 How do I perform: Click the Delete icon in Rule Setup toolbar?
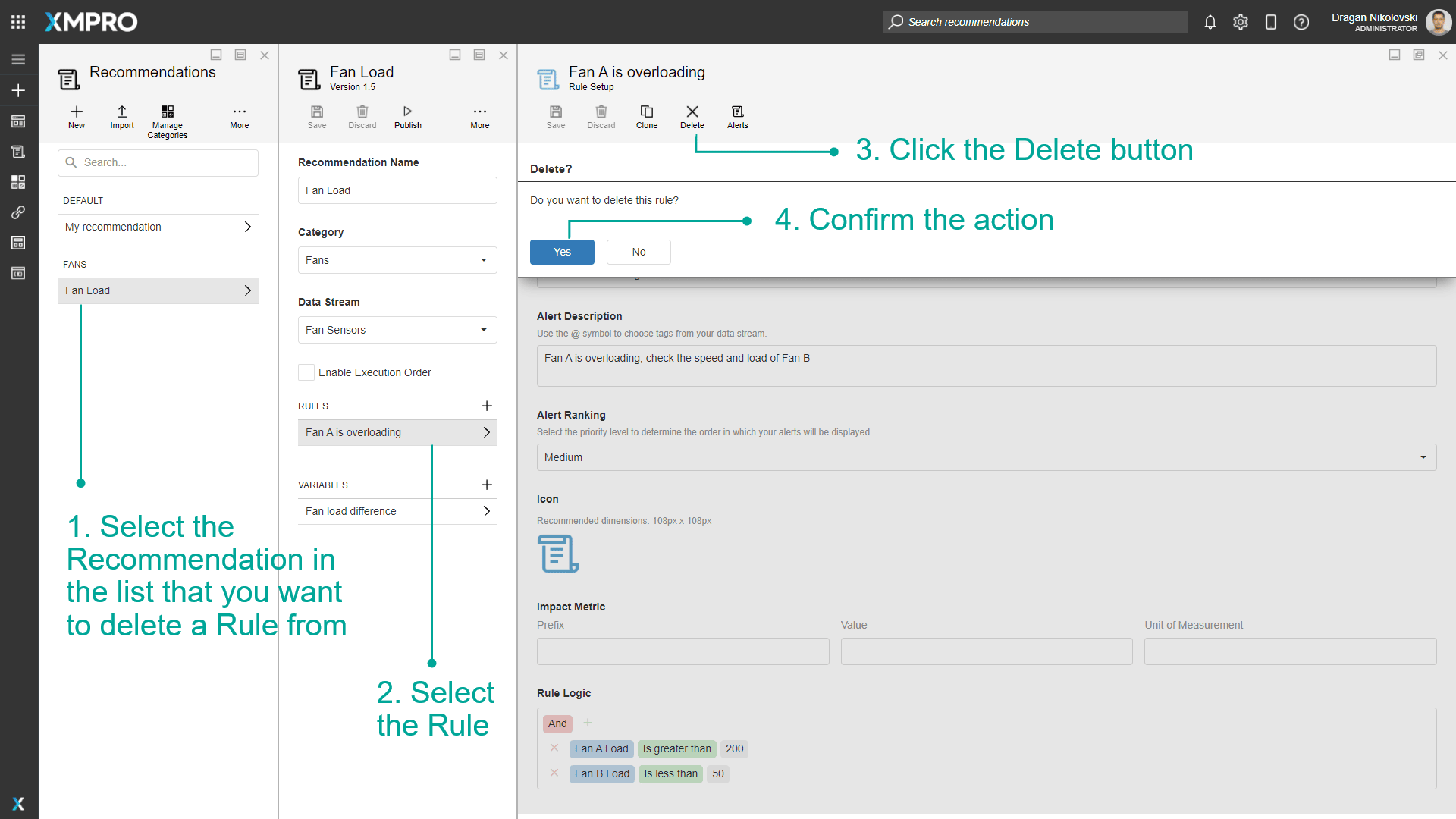692,118
